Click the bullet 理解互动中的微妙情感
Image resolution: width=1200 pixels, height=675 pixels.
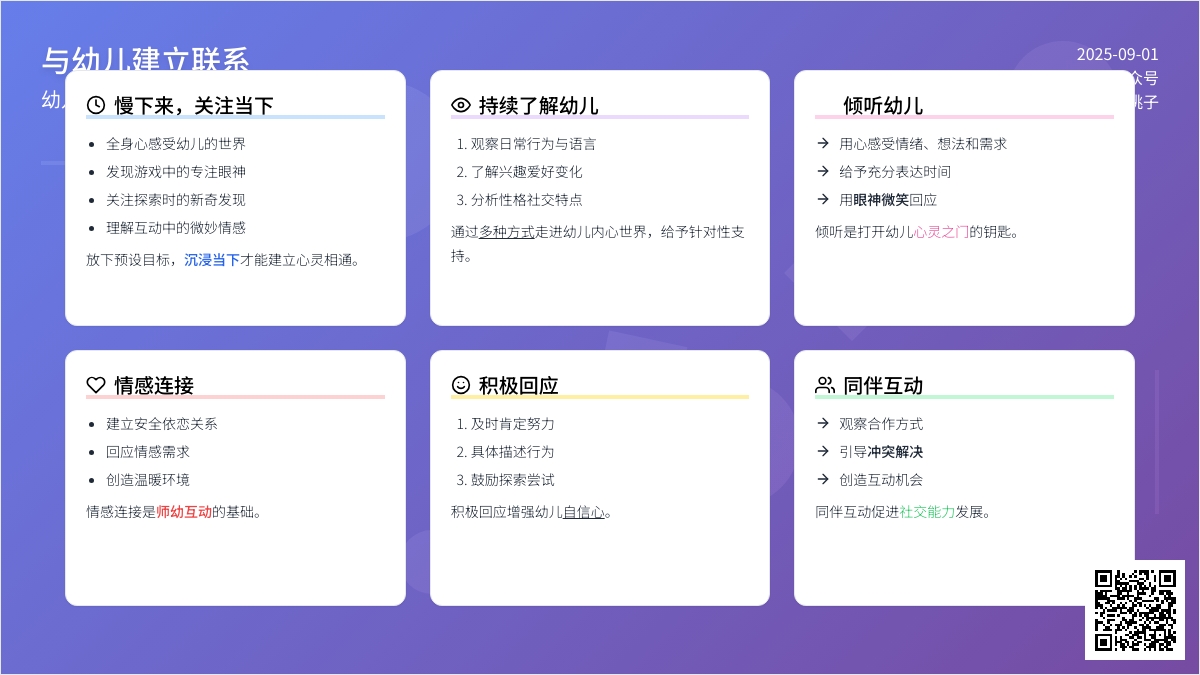click(x=176, y=227)
